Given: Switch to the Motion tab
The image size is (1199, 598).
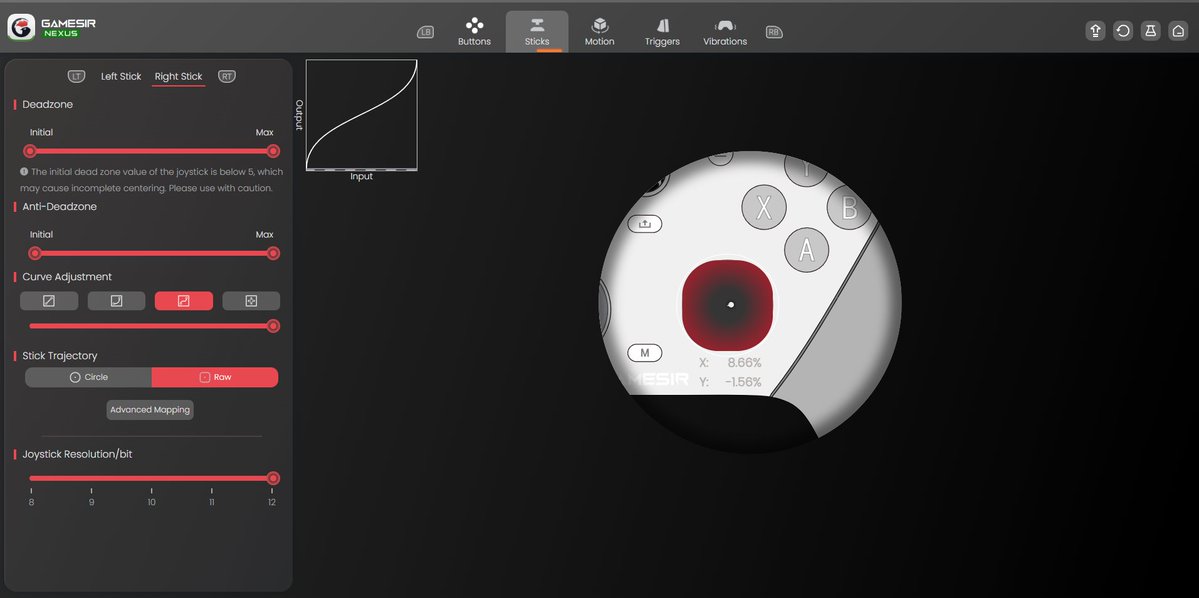Looking at the screenshot, I should coord(600,31).
